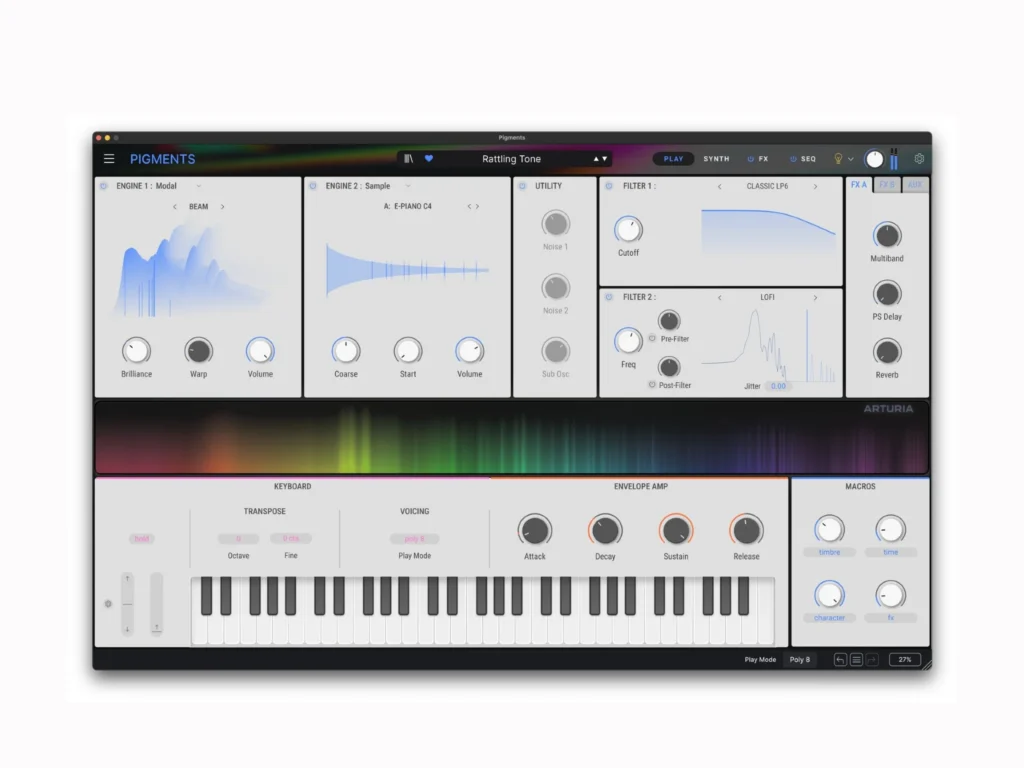Toggle Engine 2 power button
This screenshot has height=768, width=1024.
(x=313, y=186)
